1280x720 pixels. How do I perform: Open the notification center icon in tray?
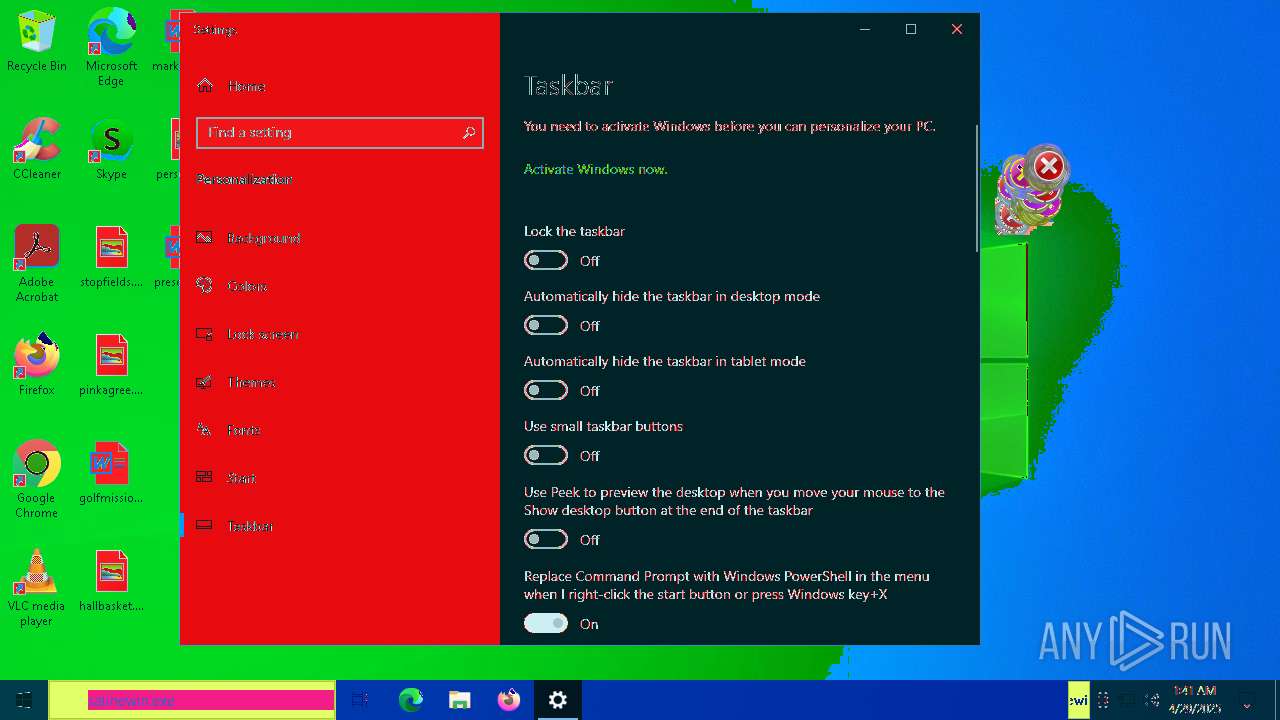(x=1247, y=700)
